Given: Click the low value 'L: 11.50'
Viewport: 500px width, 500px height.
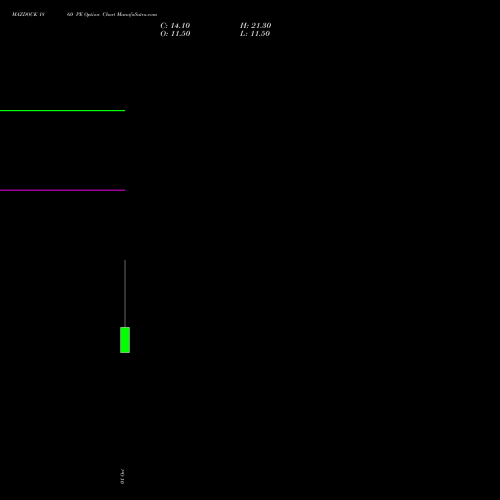Looking at the screenshot, I should coord(255,34).
